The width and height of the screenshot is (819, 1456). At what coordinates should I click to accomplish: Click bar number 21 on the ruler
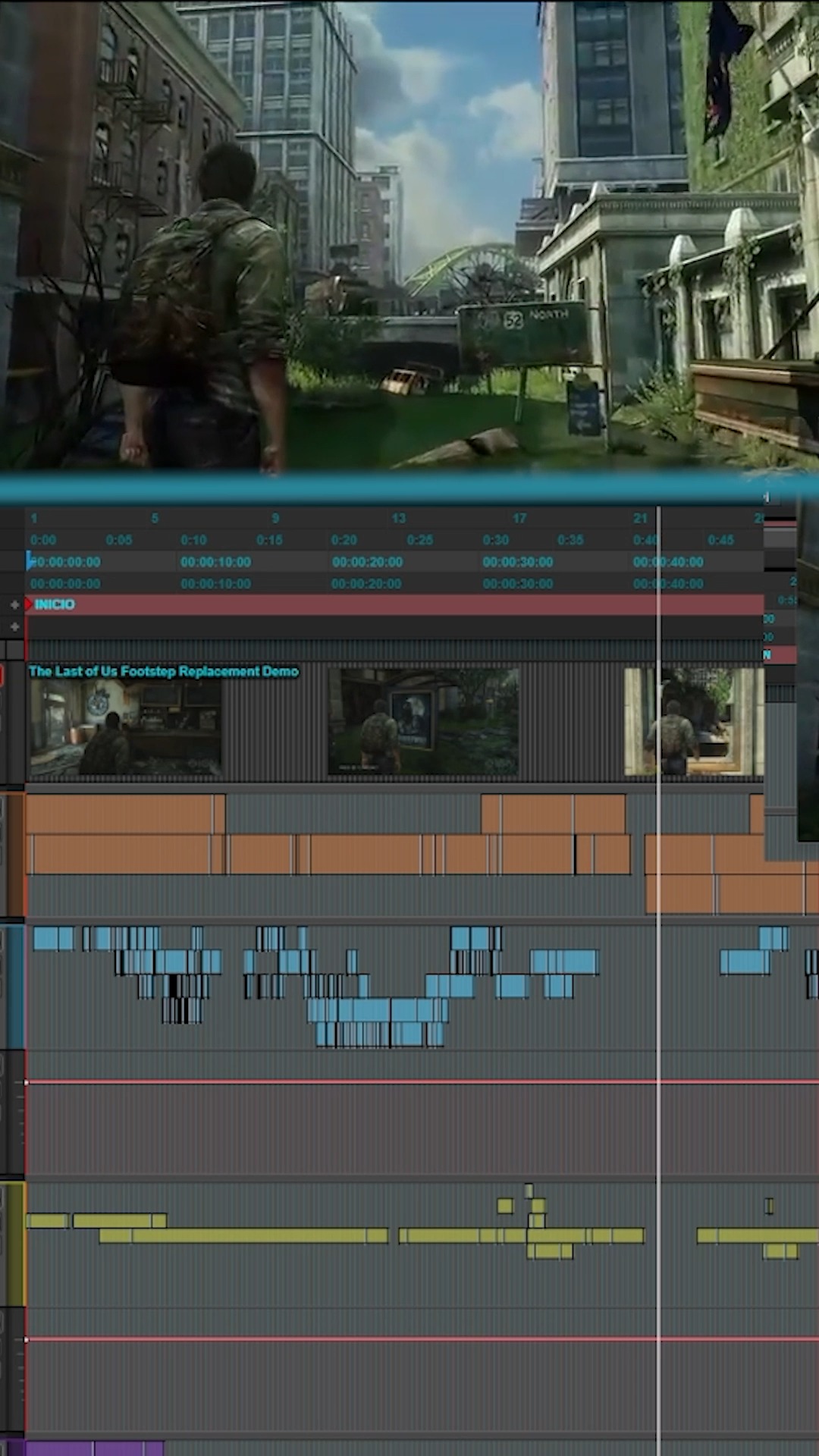641,518
